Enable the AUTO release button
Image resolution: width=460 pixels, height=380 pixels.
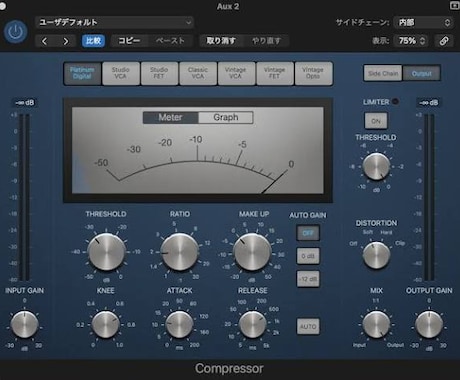click(x=308, y=326)
